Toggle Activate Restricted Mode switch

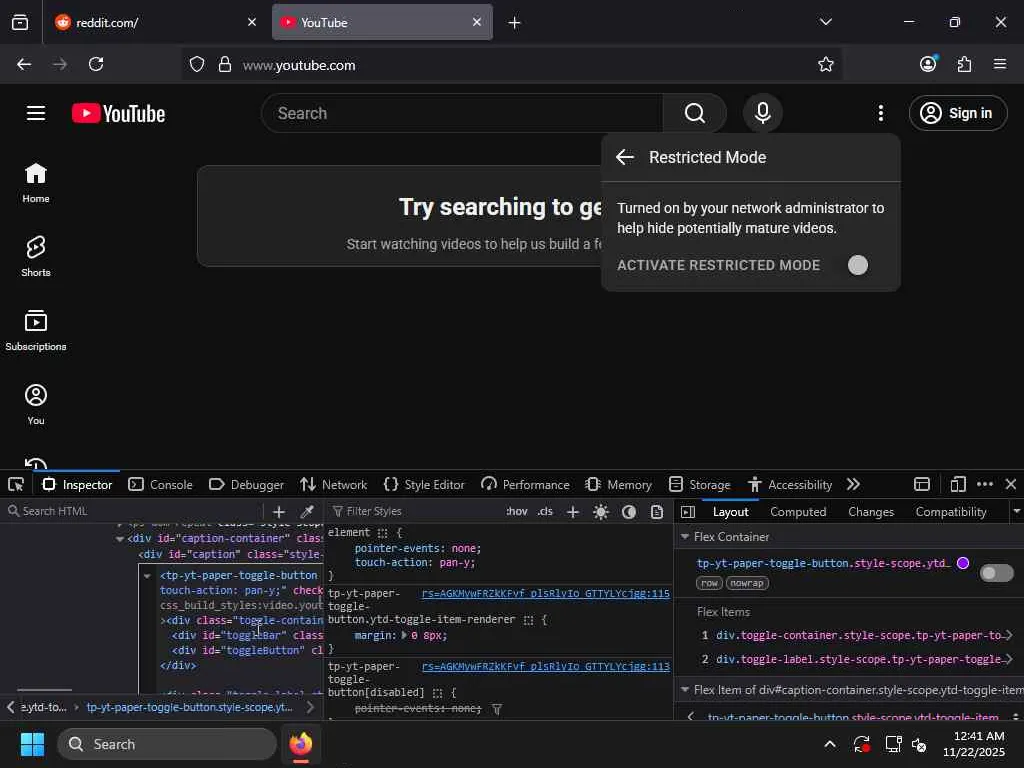pyautogui.click(x=857, y=264)
